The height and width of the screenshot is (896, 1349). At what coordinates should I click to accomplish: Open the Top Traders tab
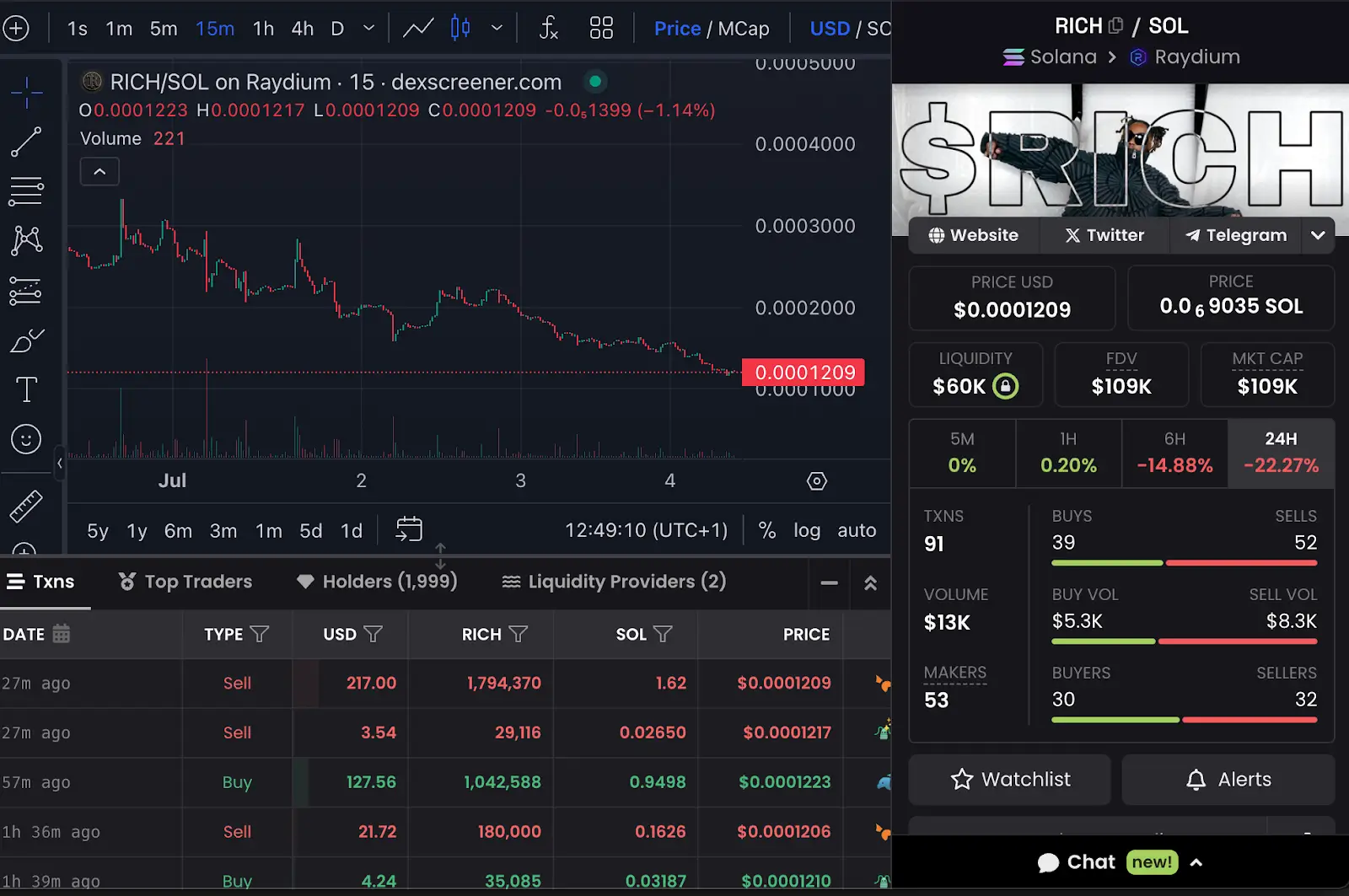(x=185, y=582)
